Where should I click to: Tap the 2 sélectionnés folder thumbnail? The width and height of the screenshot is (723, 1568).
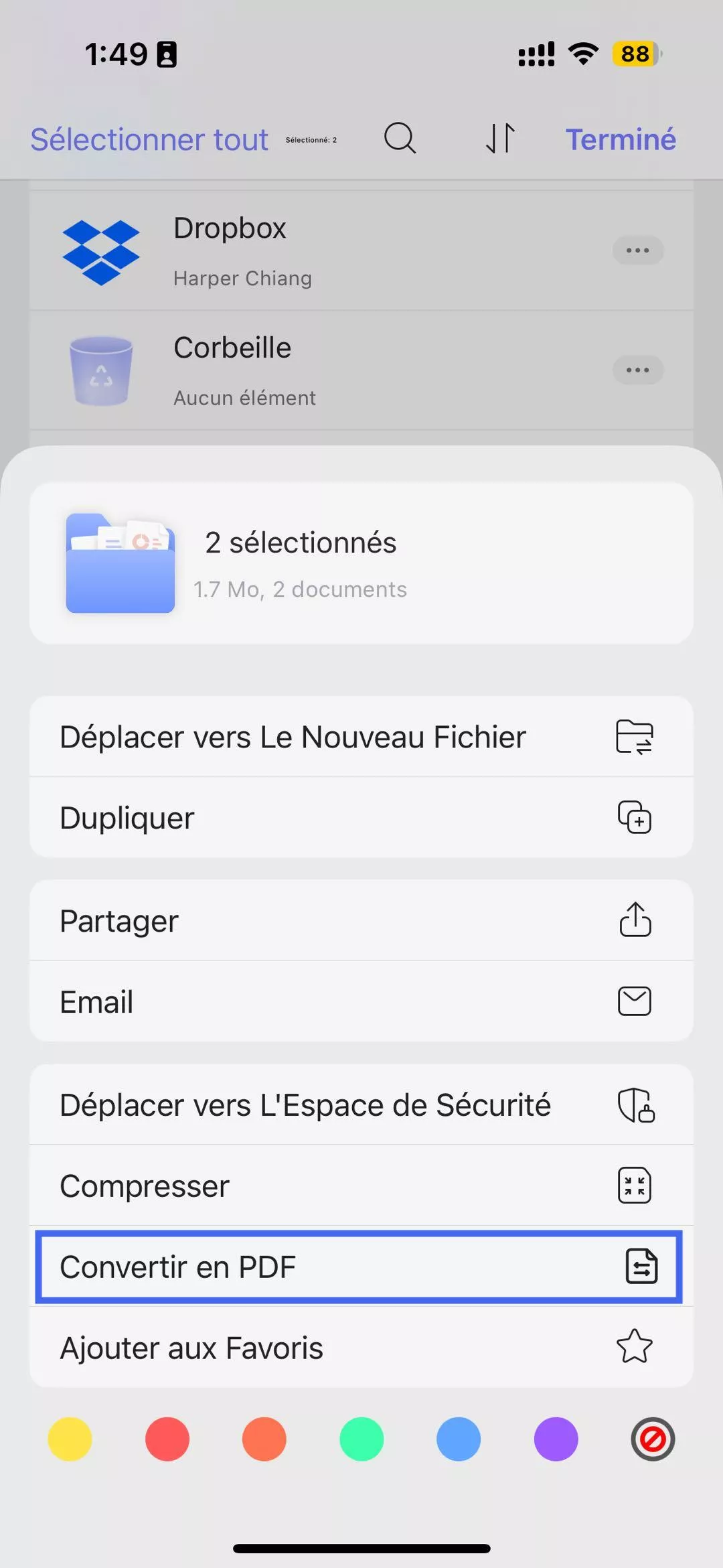(120, 563)
